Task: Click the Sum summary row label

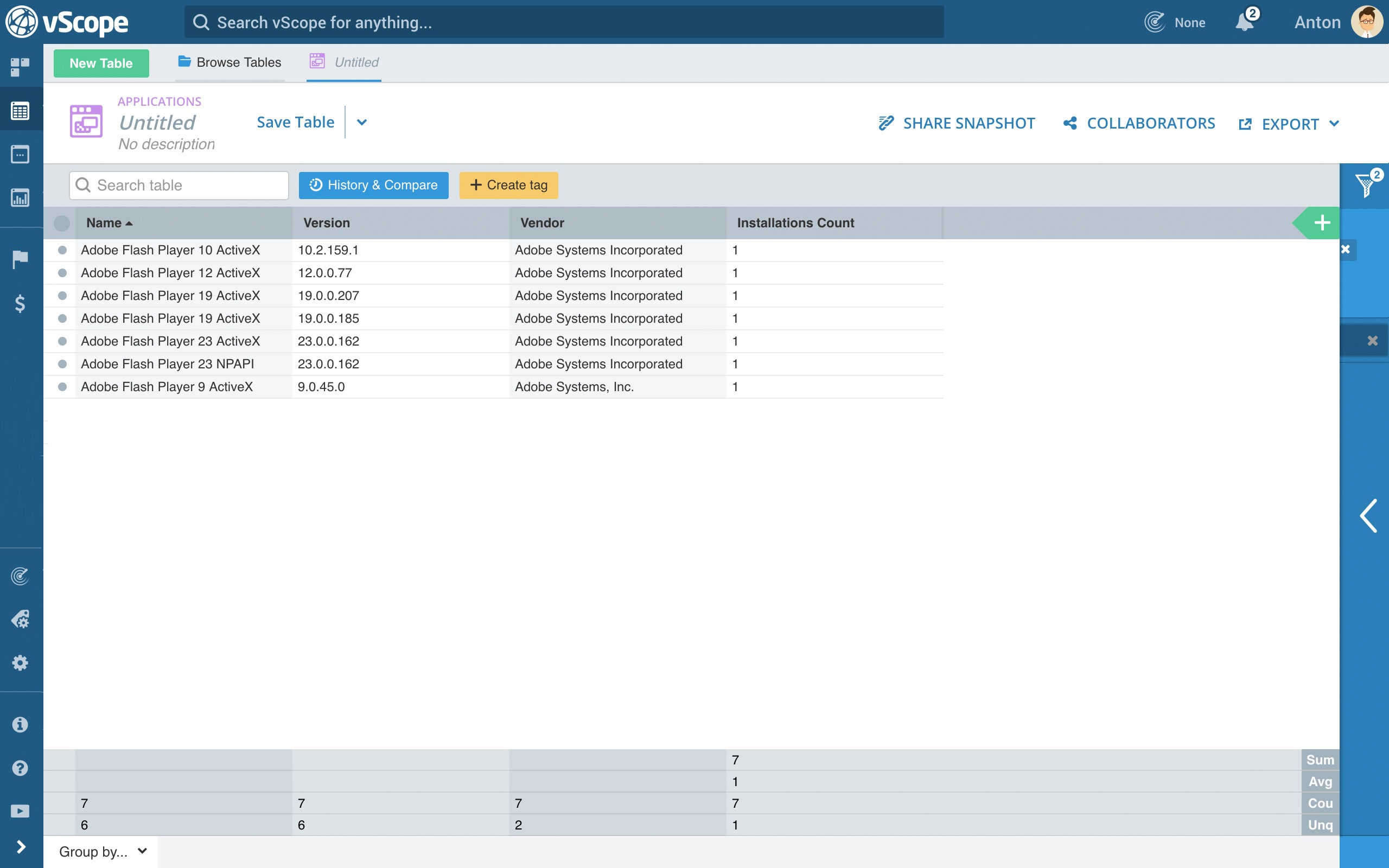Action: pos(1320,759)
